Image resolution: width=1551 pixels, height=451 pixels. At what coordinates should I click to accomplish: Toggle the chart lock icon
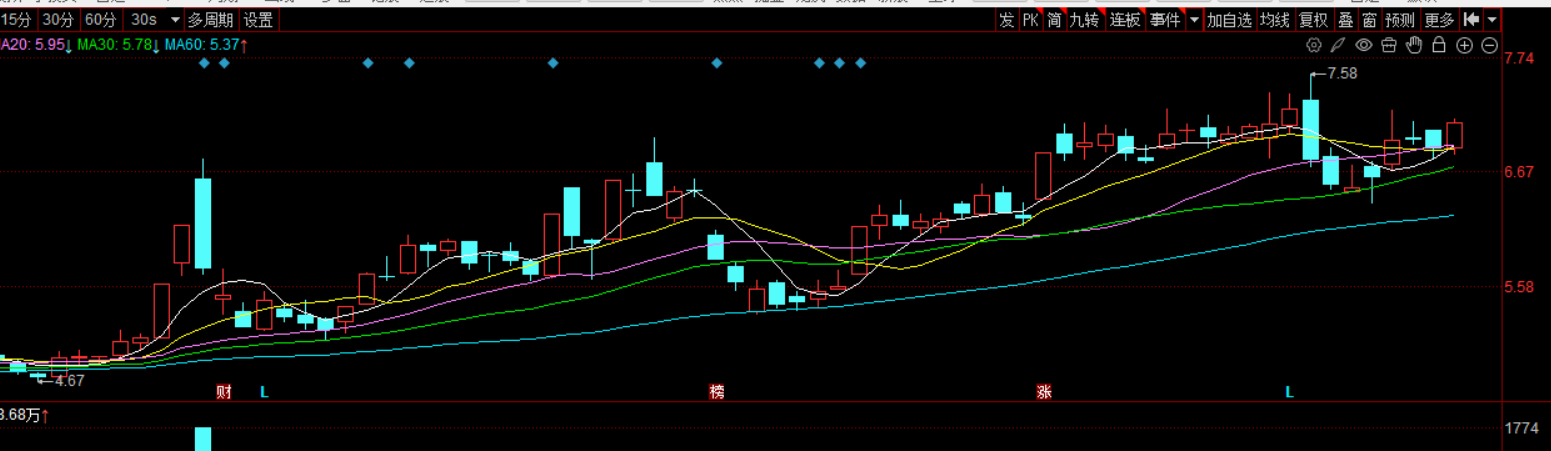coord(1439,45)
